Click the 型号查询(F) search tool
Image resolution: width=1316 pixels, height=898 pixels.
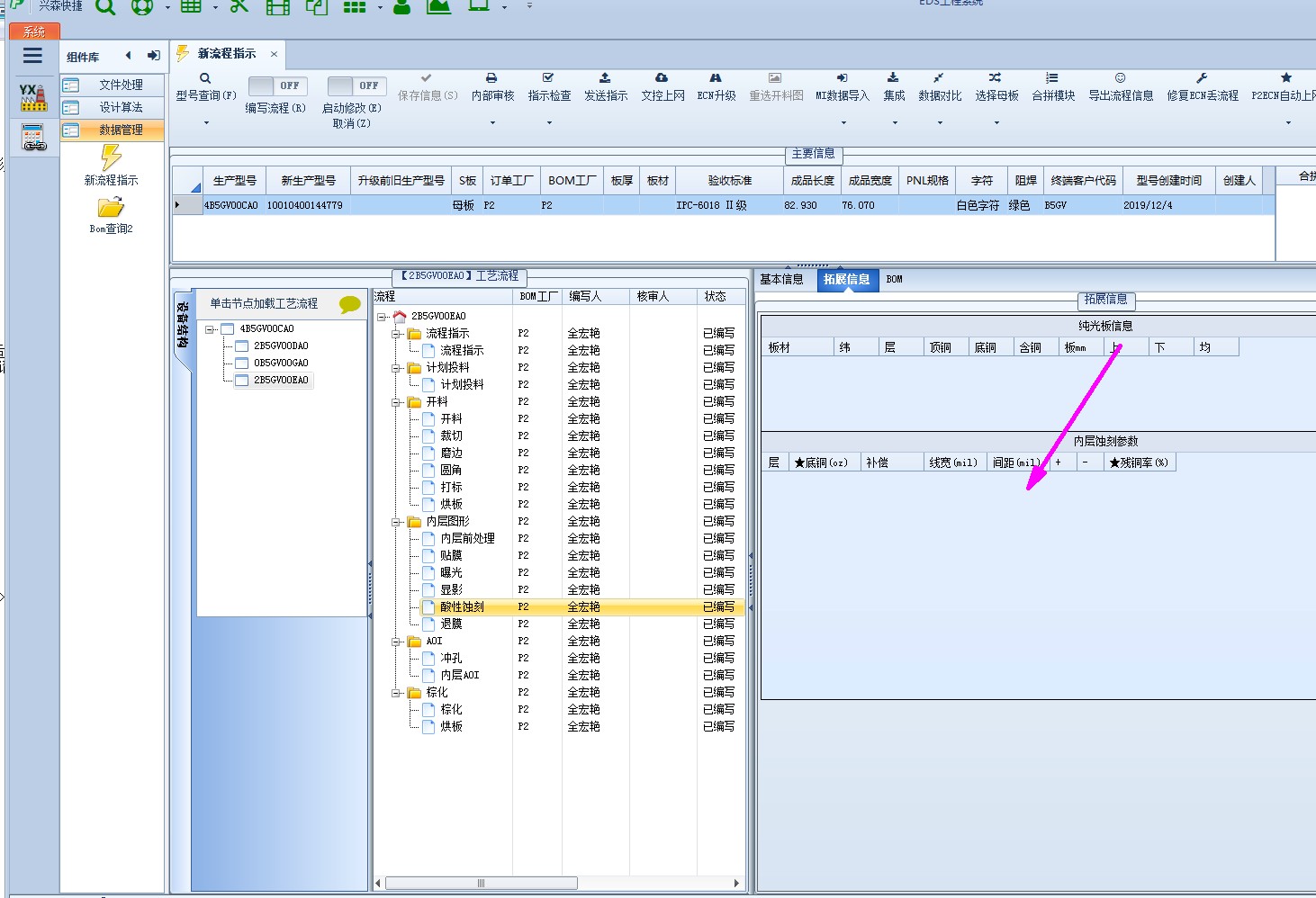pyautogui.click(x=205, y=87)
